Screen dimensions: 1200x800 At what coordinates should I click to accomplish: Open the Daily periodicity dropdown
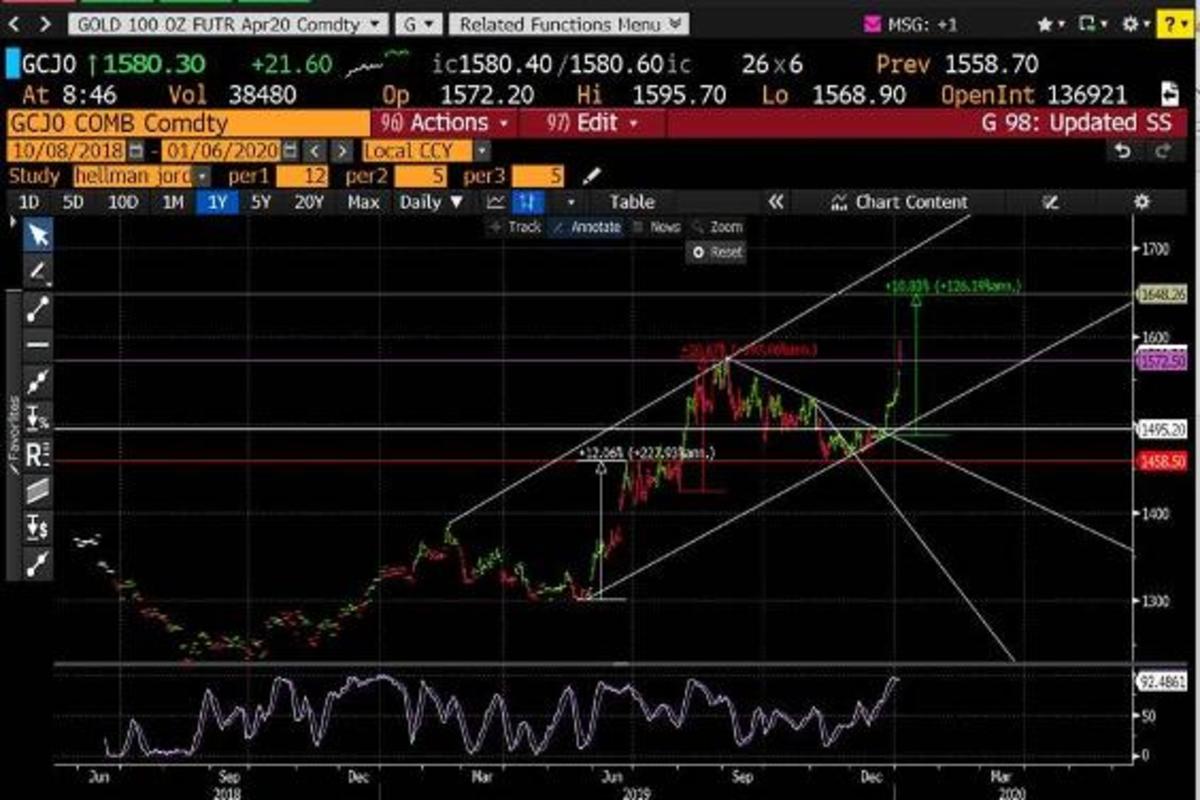431,202
